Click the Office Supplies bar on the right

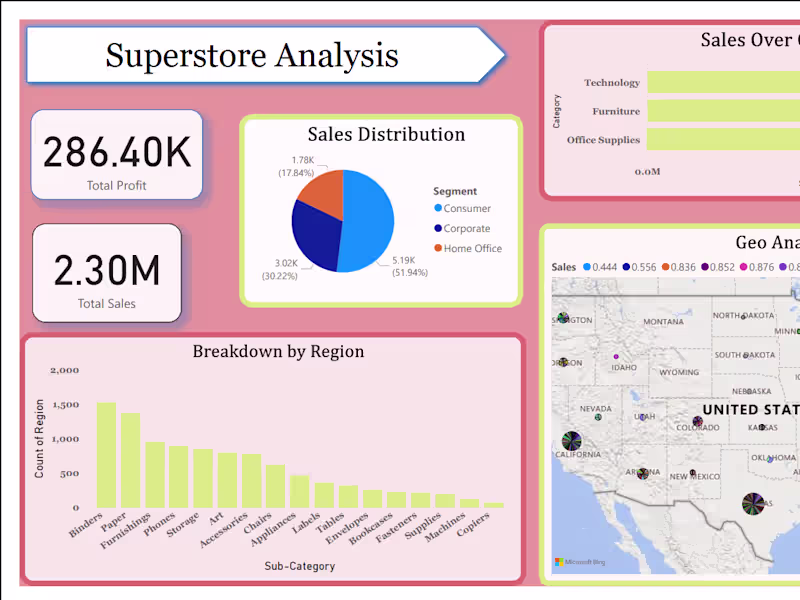[x=722, y=140]
